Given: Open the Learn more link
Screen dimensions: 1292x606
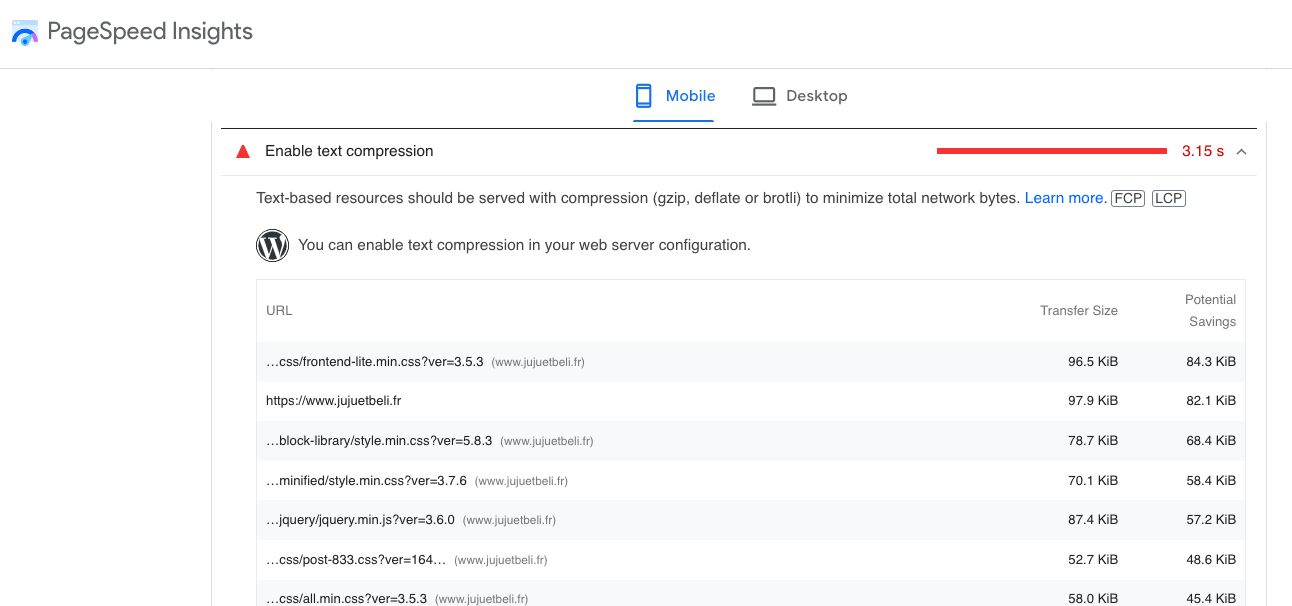Looking at the screenshot, I should (1064, 198).
